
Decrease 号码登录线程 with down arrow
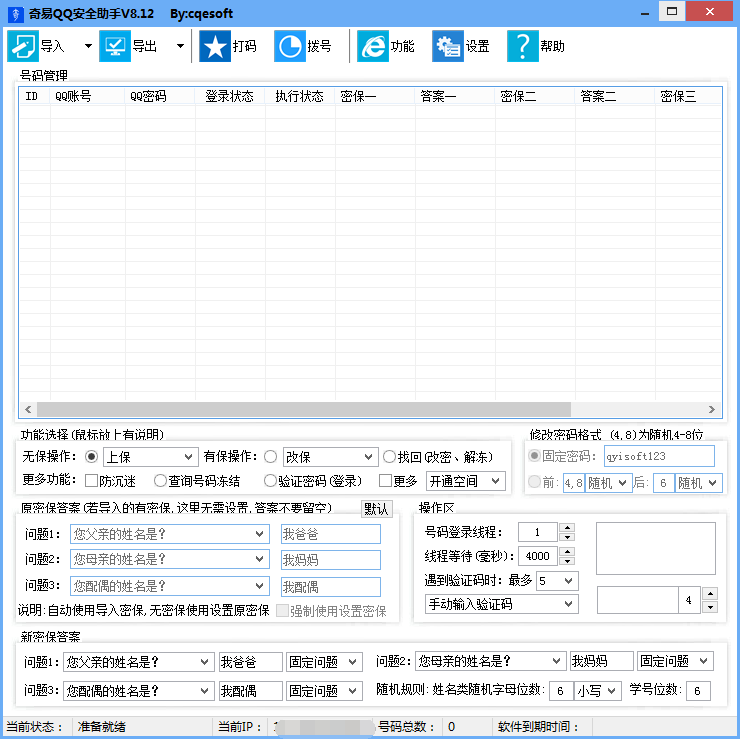(x=567, y=537)
